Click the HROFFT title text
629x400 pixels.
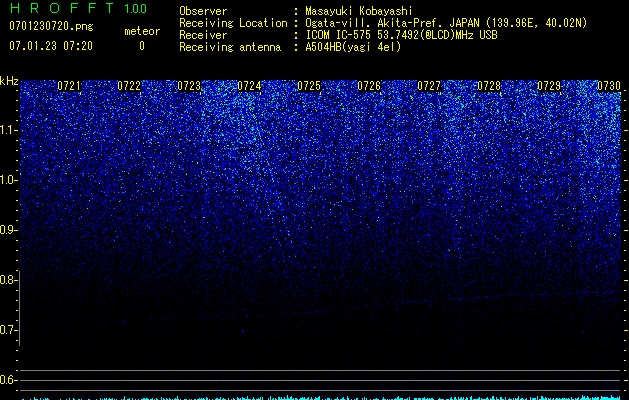point(62,8)
